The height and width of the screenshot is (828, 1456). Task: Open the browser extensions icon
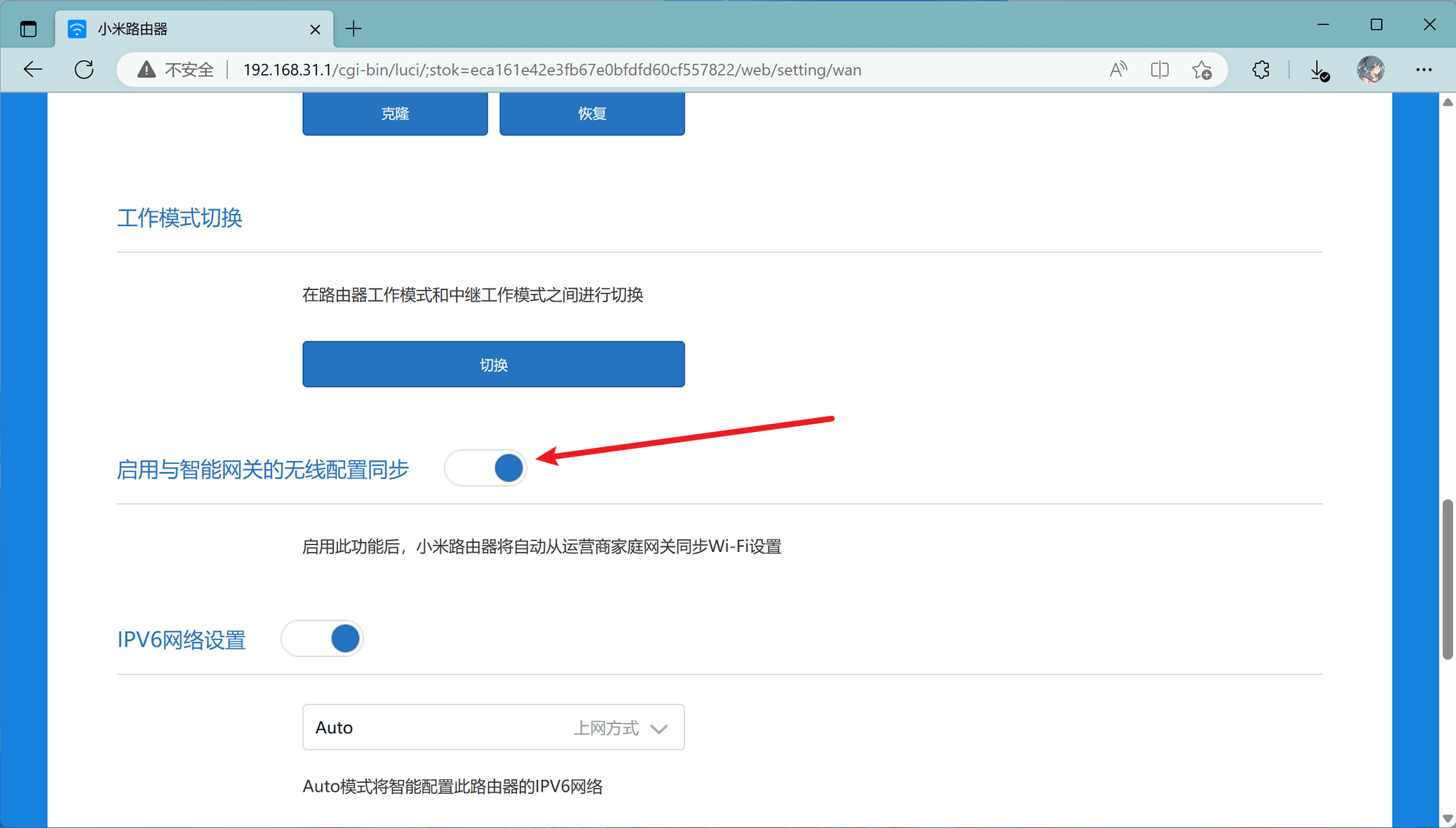pyautogui.click(x=1260, y=69)
